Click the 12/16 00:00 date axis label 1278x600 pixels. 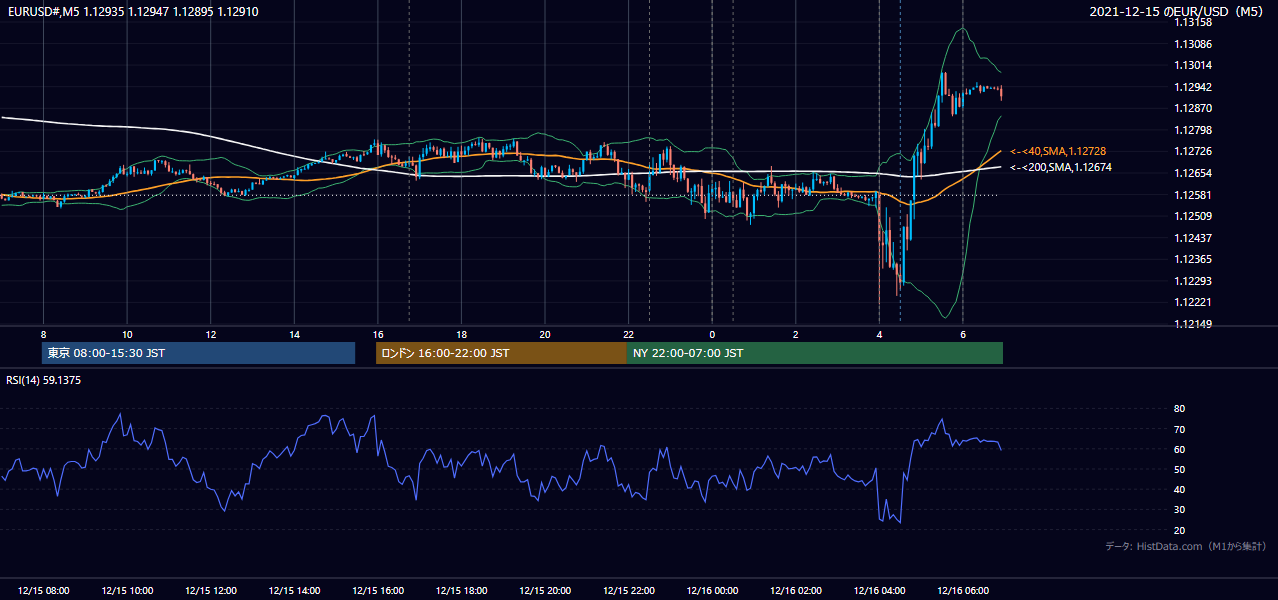click(712, 591)
